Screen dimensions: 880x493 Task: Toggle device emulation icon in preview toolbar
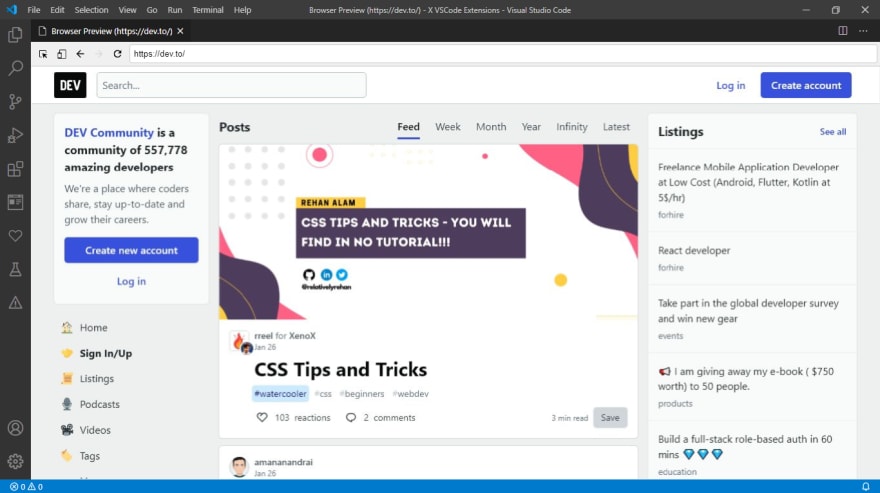(x=62, y=54)
